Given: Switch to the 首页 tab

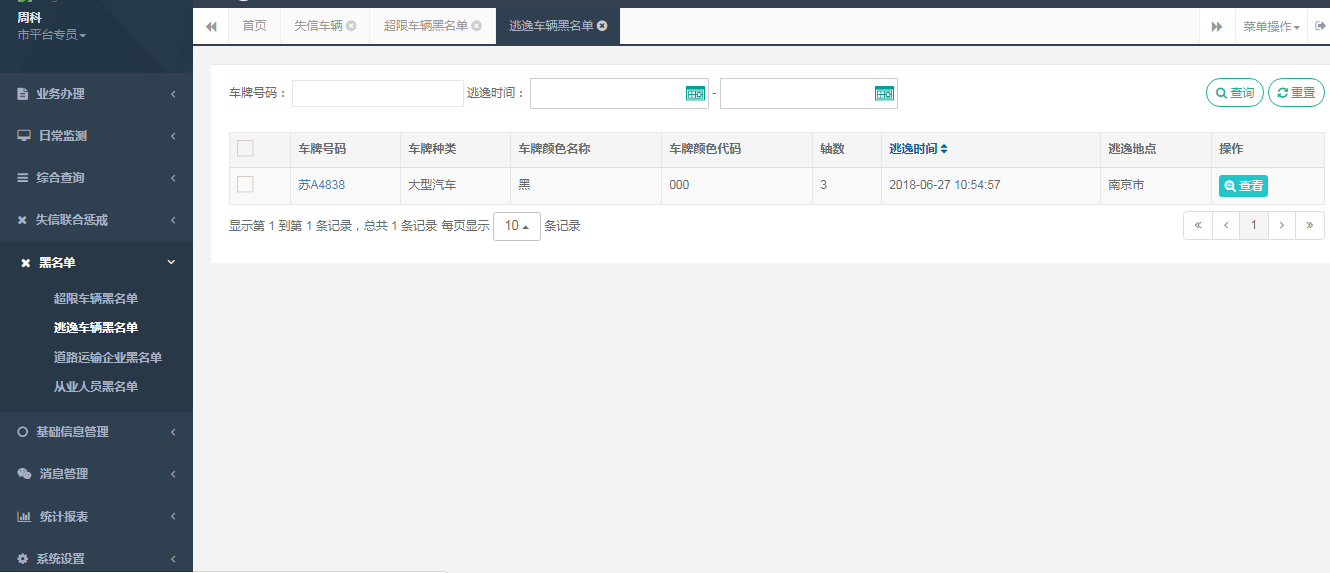Looking at the screenshot, I should tap(255, 26).
